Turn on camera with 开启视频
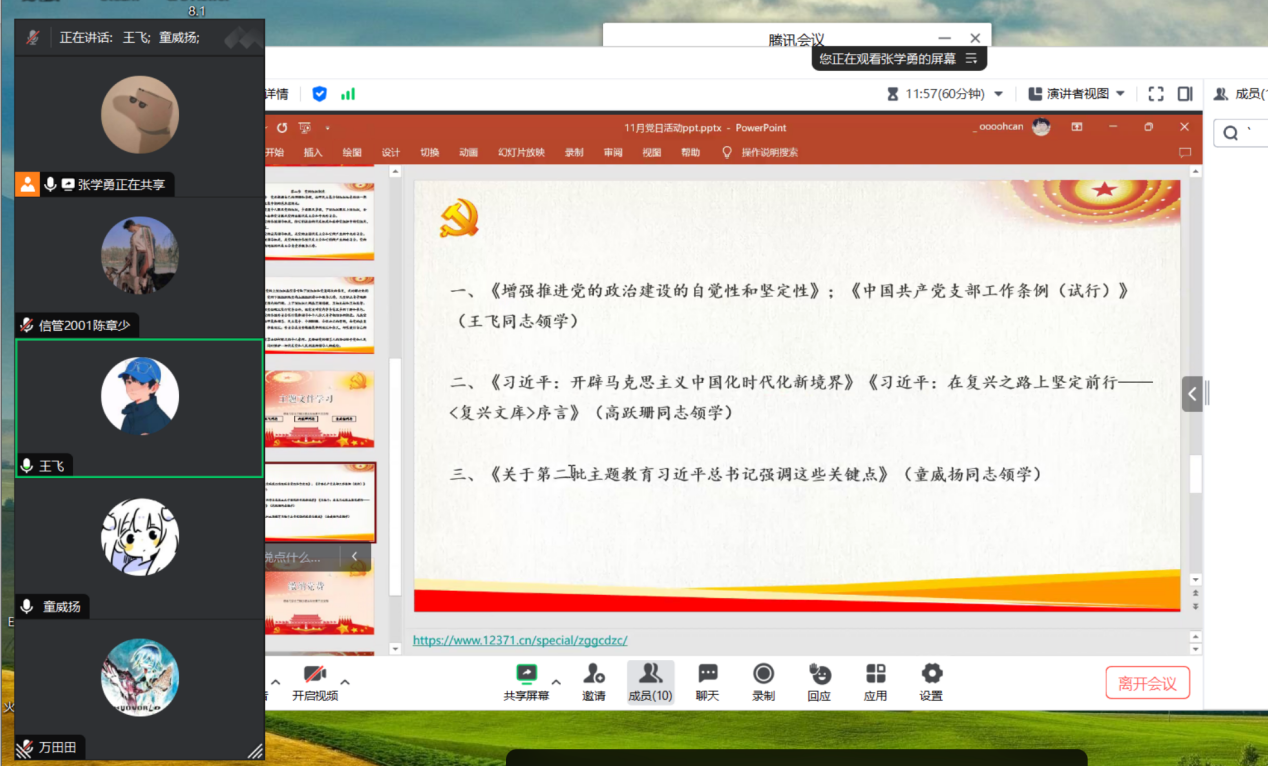The width and height of the screenshot is (1268, 766). pos(315,681)
